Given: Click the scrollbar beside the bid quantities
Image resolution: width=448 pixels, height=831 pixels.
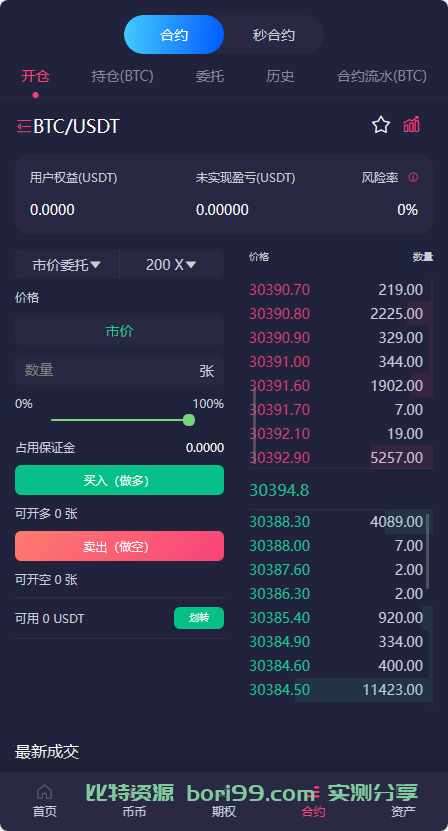Looking at the screenshot, I should (428, 551).
